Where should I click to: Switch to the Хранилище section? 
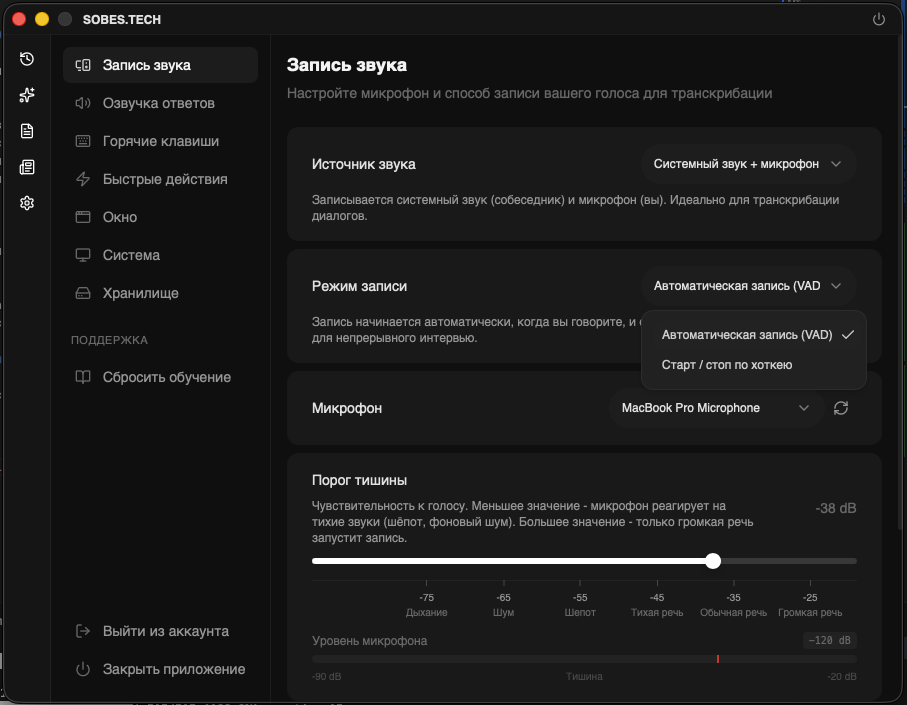[x=140, y=293]
